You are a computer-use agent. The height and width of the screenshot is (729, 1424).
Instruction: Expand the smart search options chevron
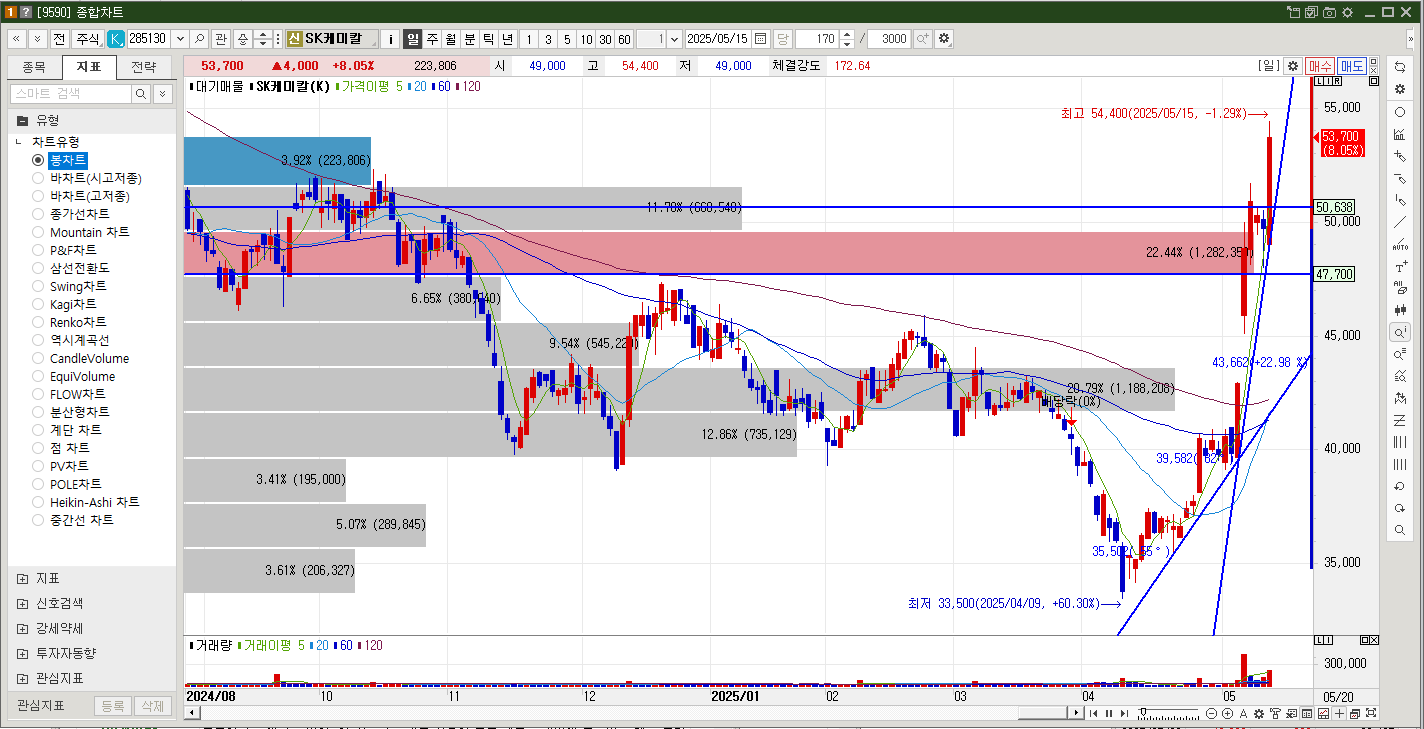click(163, 93)
